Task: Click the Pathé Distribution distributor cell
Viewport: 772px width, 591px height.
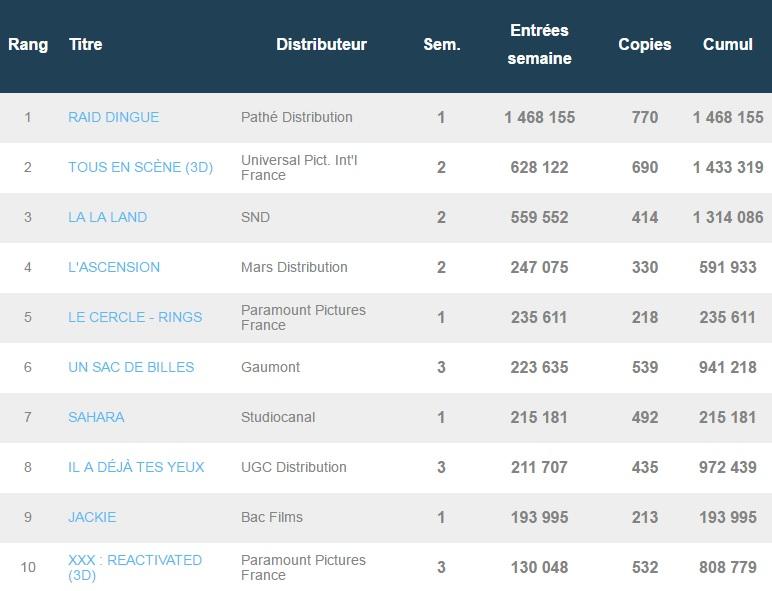Action: point(296,117)
